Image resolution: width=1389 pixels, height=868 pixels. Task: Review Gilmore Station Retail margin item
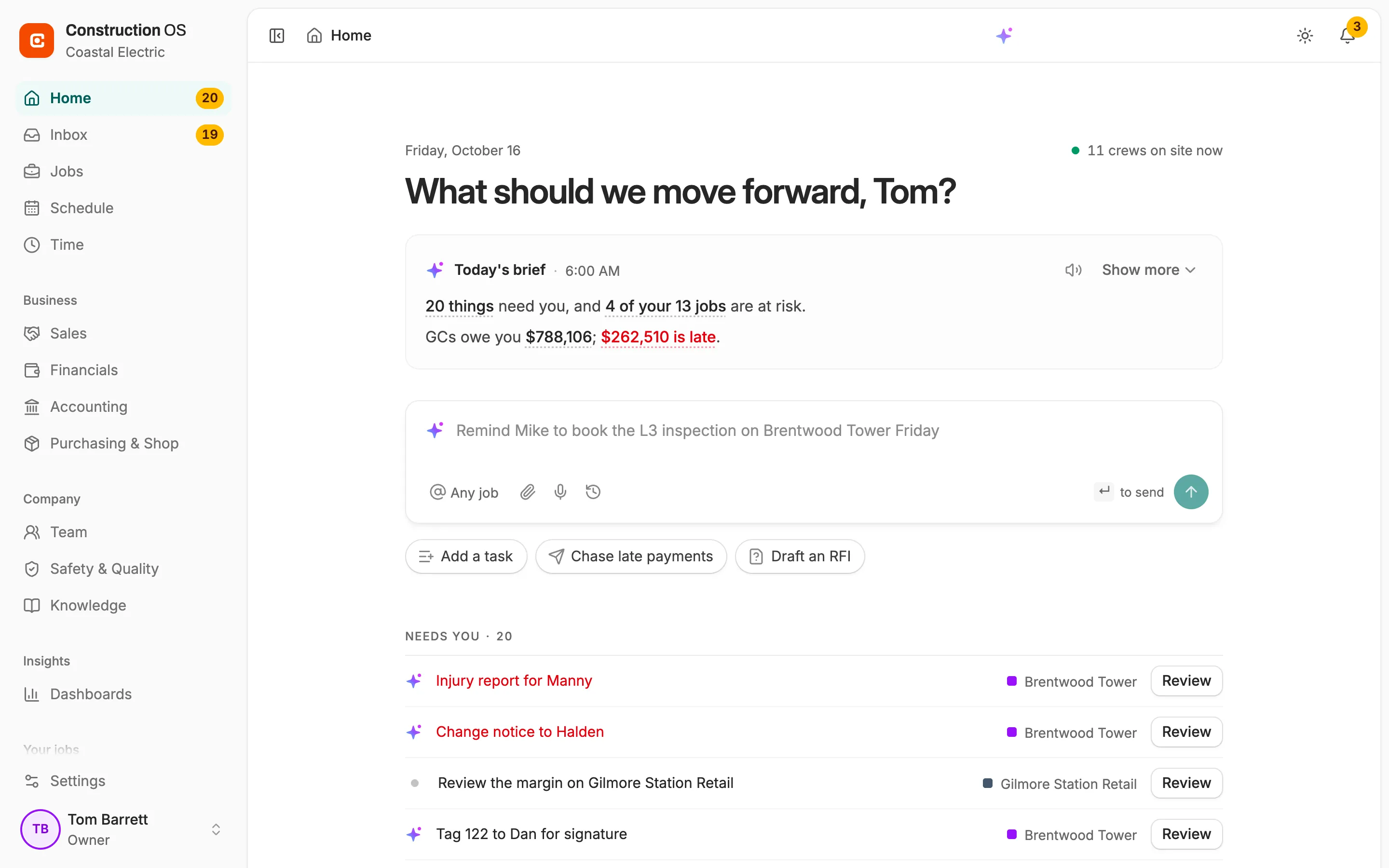point(1186,783)
